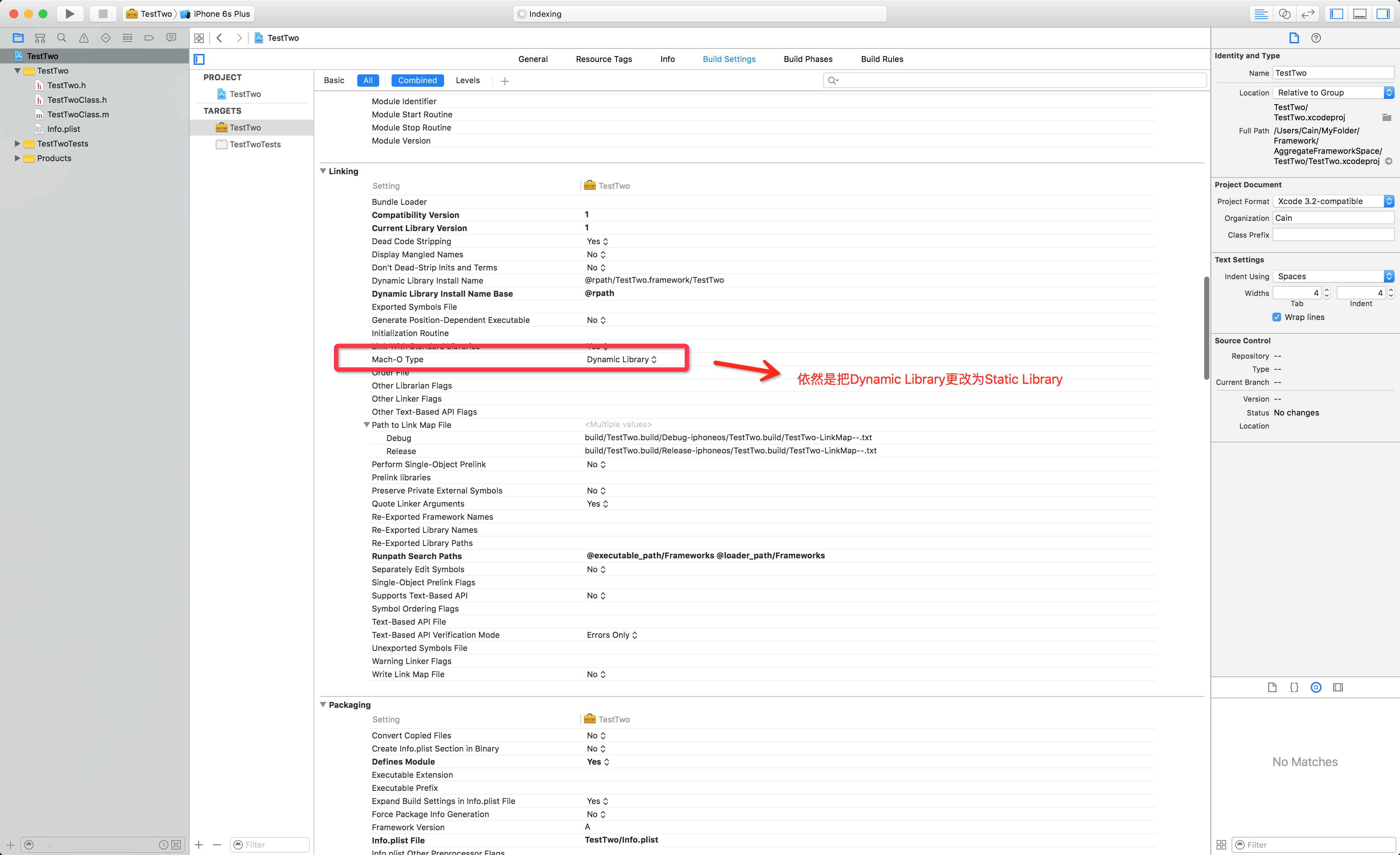Click the Stop button in toolbar

pos(103,13)
